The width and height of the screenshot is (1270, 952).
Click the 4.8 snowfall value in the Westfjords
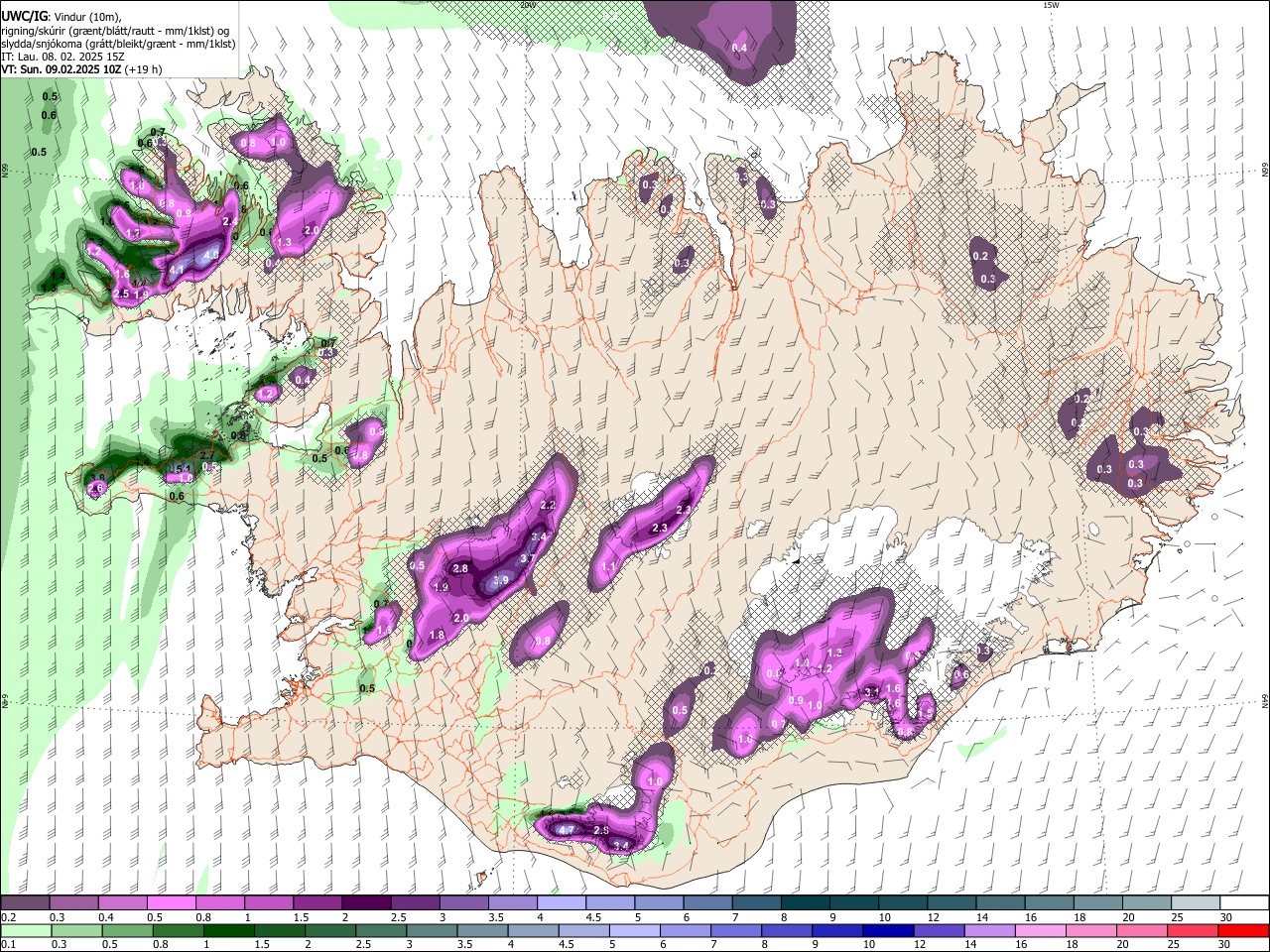[209, 255]
